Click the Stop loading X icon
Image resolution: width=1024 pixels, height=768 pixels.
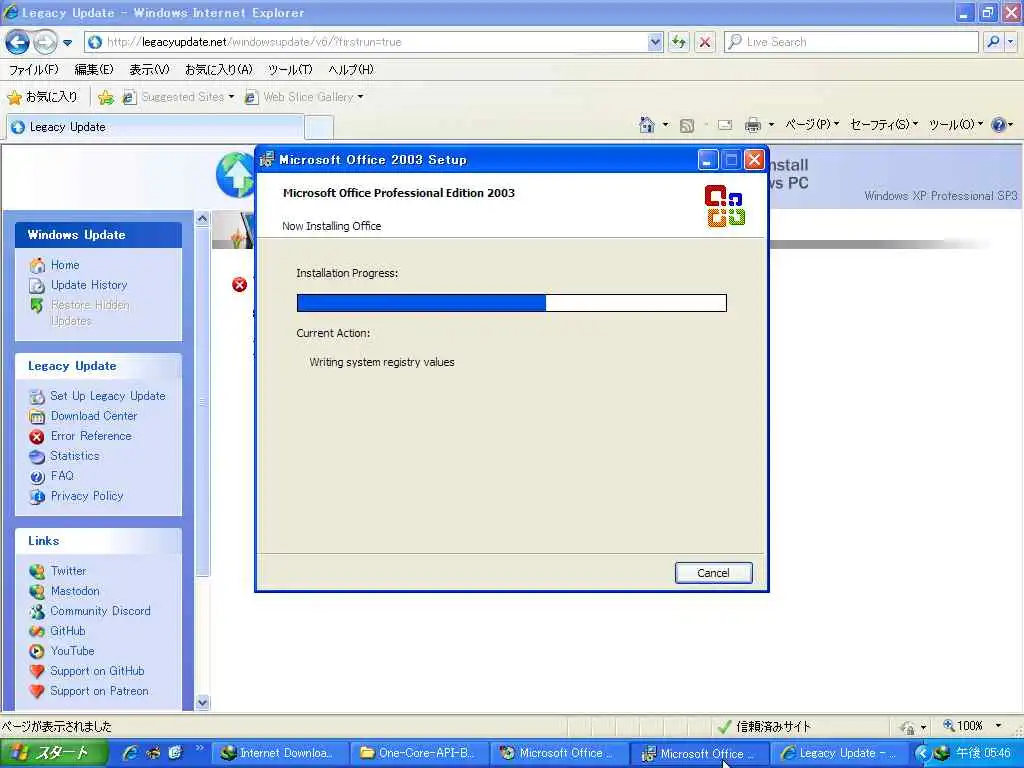(x=705, y=42)
